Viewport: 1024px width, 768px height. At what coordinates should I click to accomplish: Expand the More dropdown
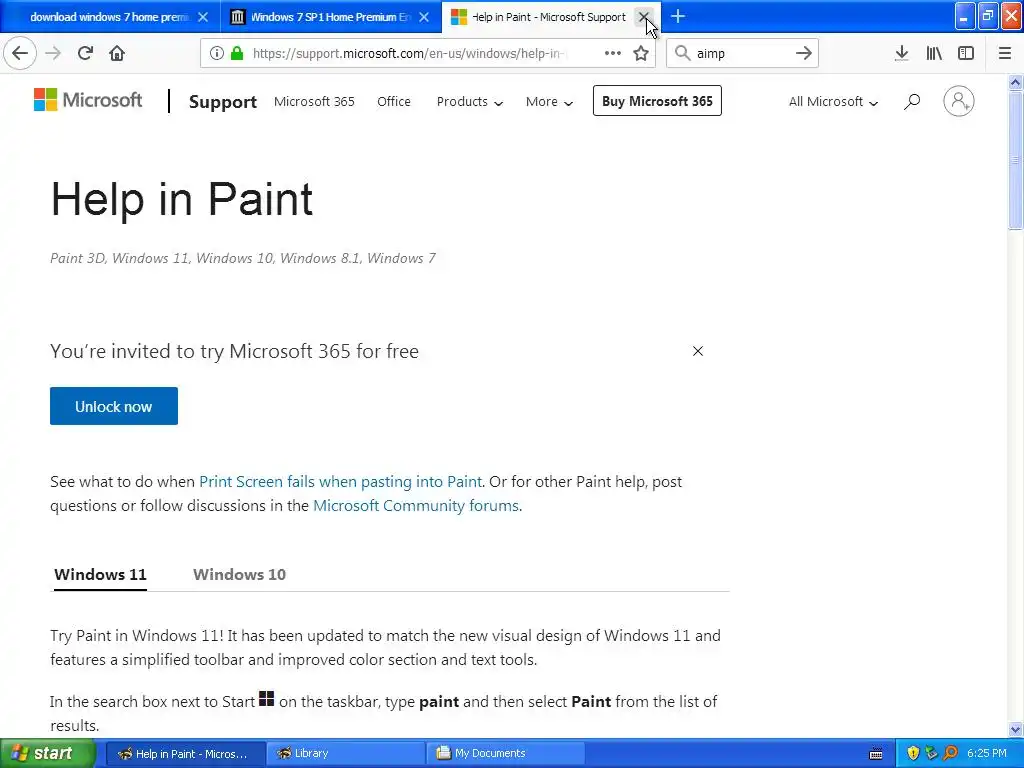(549, 101)
